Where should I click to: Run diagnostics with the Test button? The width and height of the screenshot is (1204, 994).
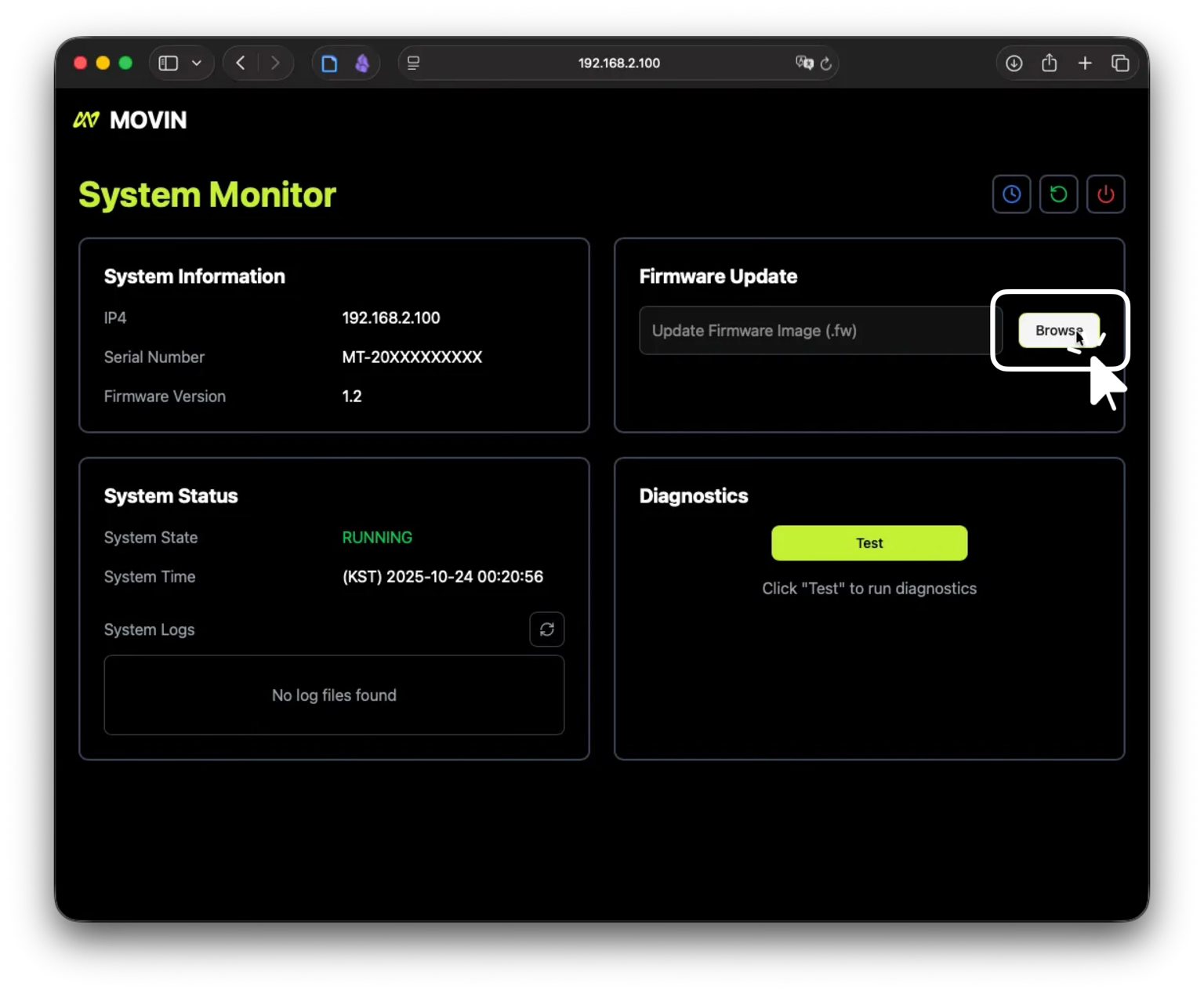(869, 543)
